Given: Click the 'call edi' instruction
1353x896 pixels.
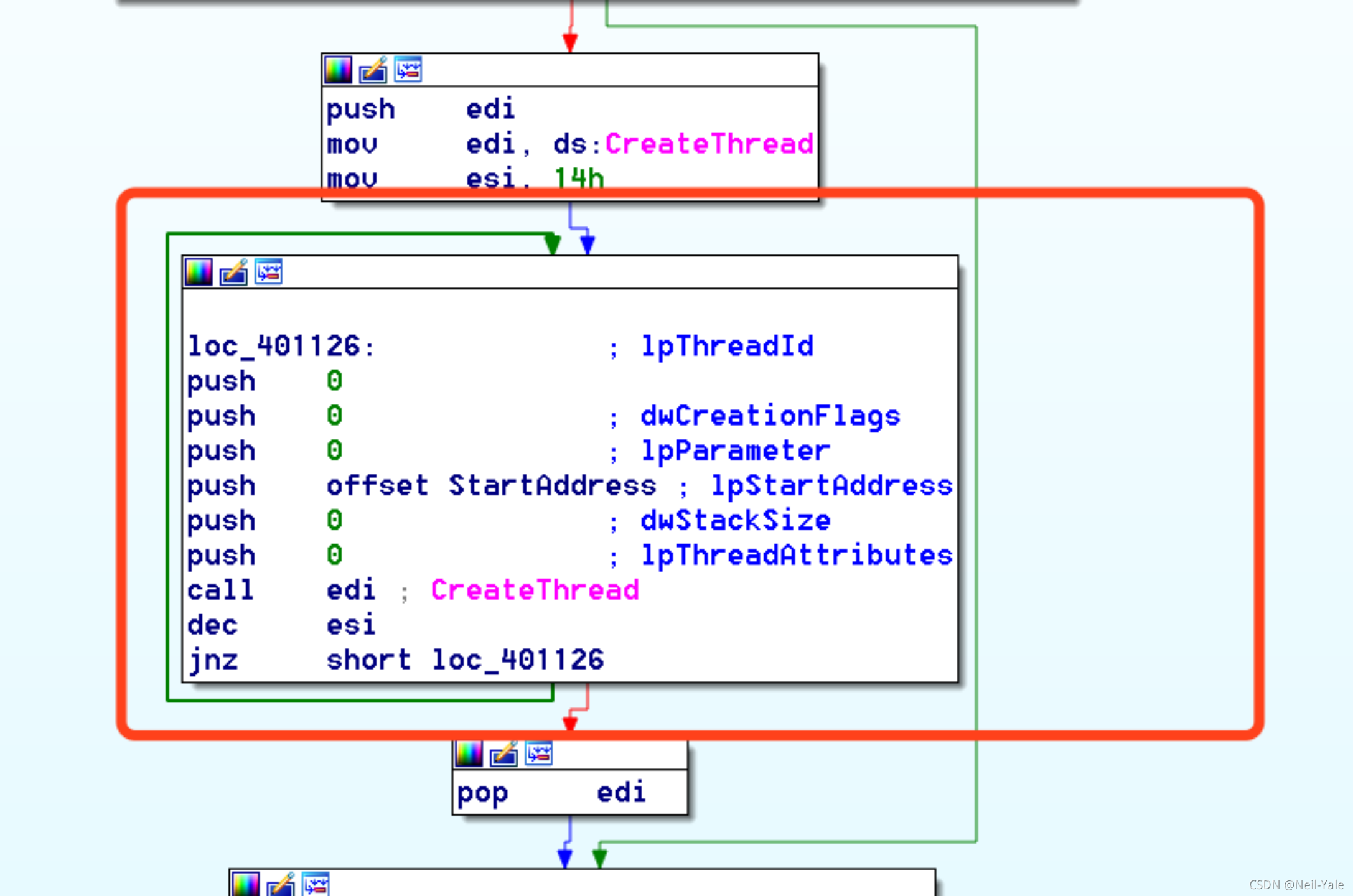Looking at the screenshot, I should (x=281, y=590).
